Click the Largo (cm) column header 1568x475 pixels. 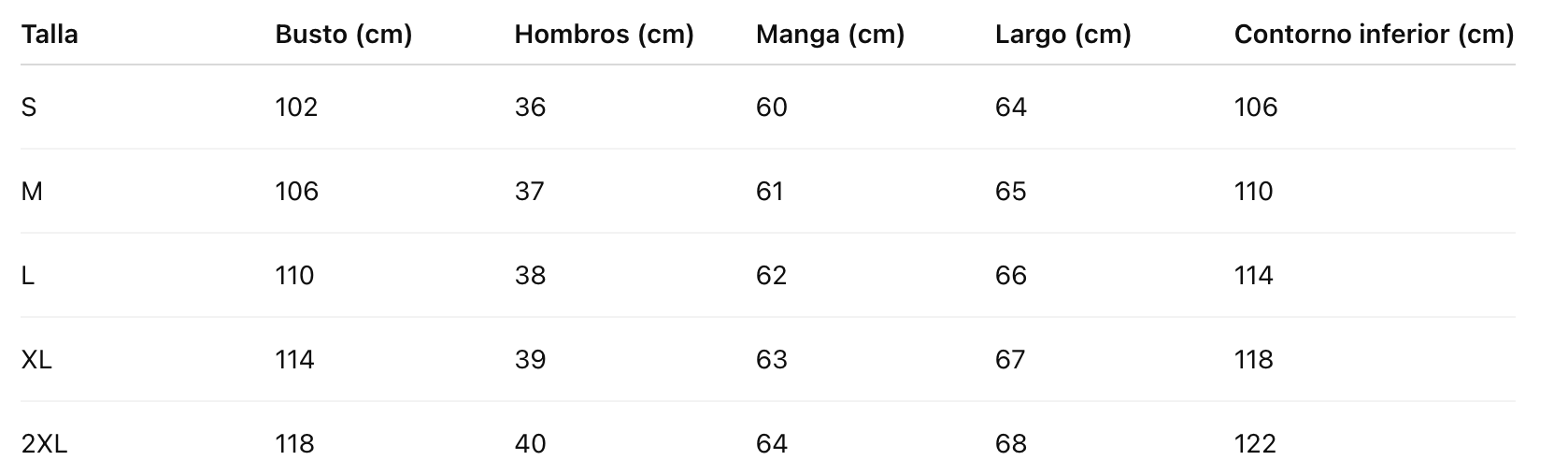[1062, 35]
